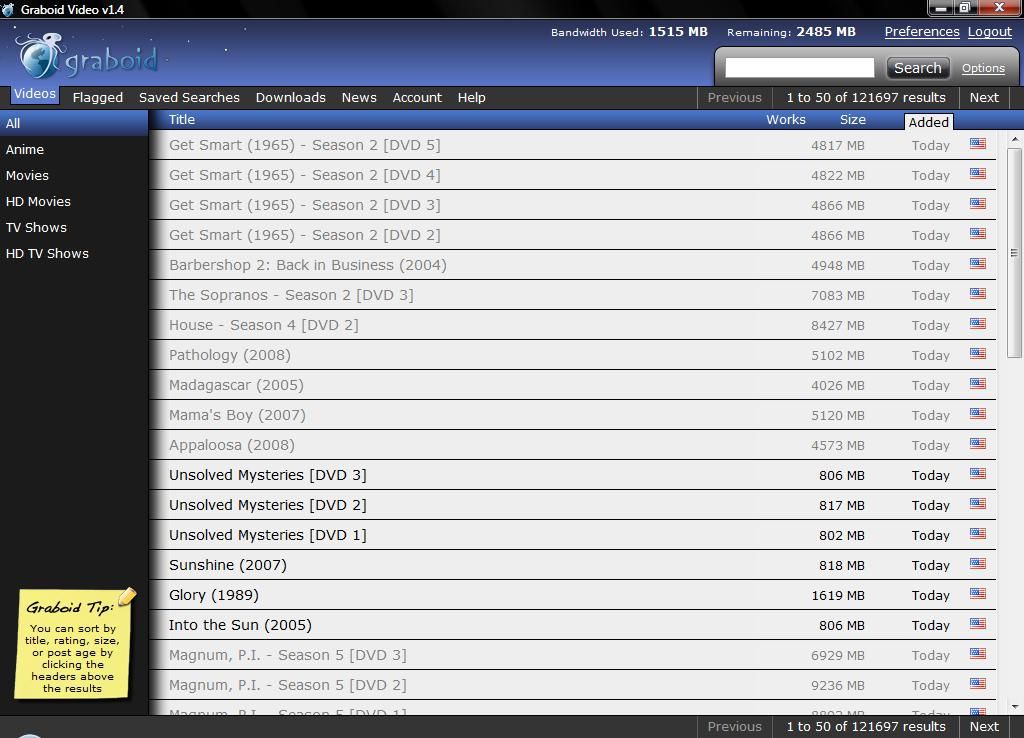The width and height of the screenshot is (1024, 738).
Task: Click the flag icon for Magnum P.I. DVD 2
Action: point(978,684)
